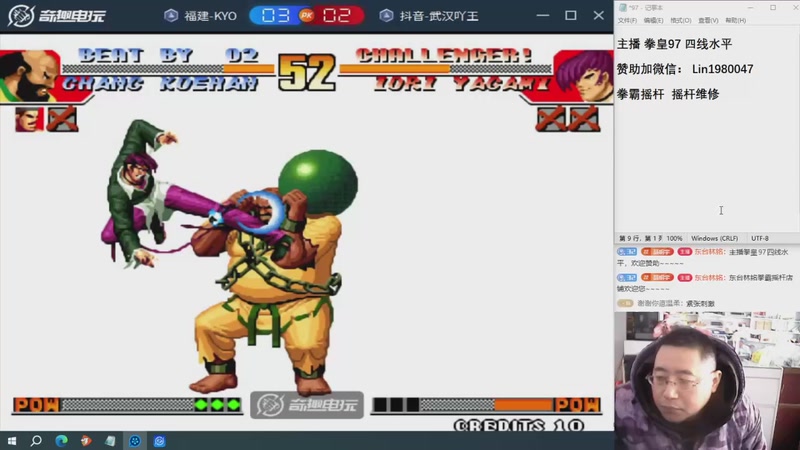The height and width of the screenshot is (450, 800).
Task: Click username 东台林格 in second chat message
Action: pos(709,278)
